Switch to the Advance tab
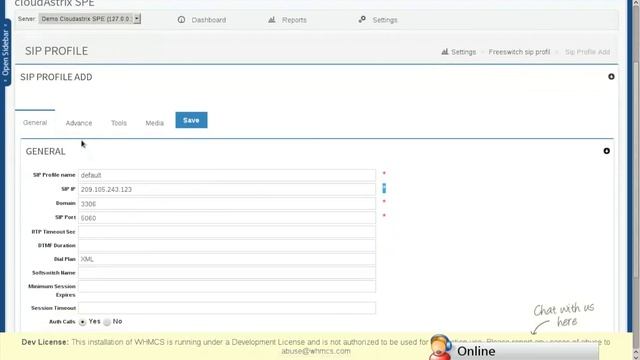Image resolution: width=640 pixels, height=360 pixels. click(79, 123)
